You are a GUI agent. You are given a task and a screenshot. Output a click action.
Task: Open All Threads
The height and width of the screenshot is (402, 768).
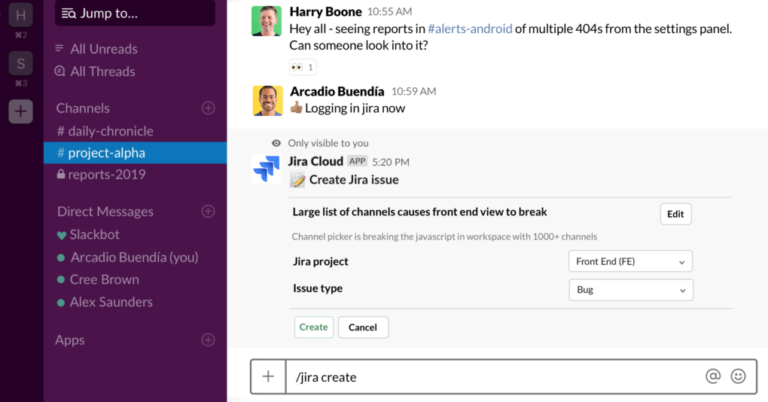102,71
